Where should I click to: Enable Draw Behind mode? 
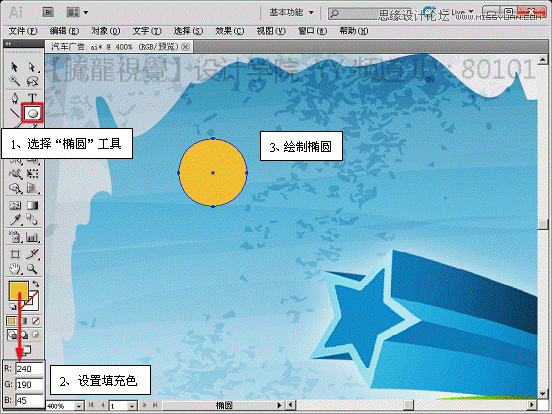(24, 334)
